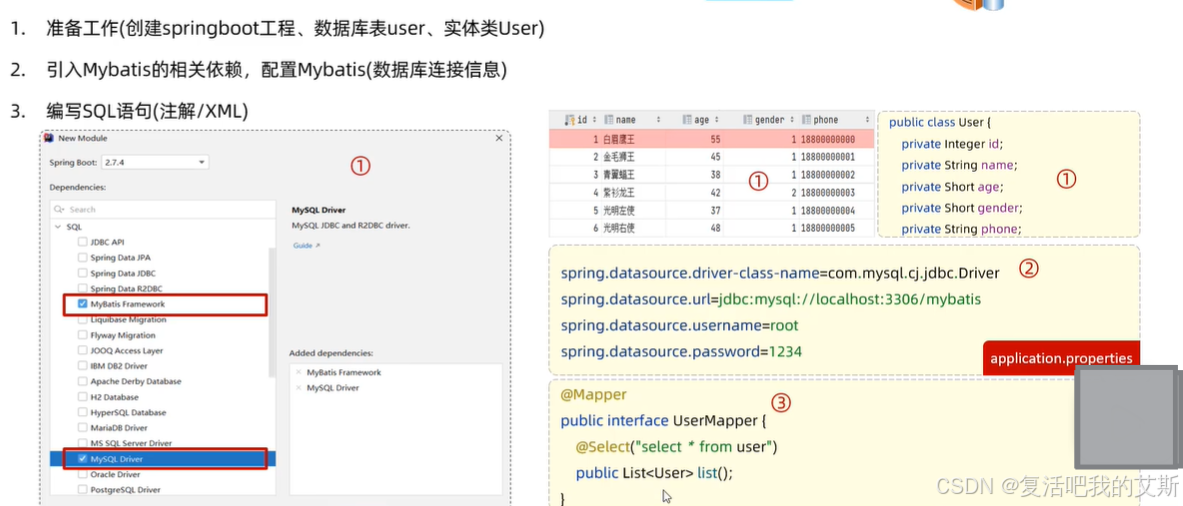The width and height of the screenshot is (1183, 506).
Task: Close the New Module dialog
Action: 499,139
